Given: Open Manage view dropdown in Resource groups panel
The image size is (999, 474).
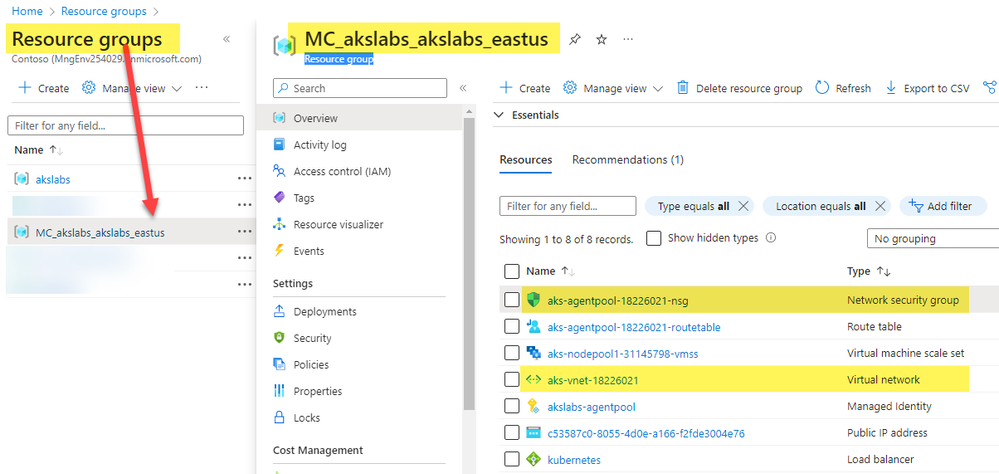Looking at the screenshot, I should (132, 88).
